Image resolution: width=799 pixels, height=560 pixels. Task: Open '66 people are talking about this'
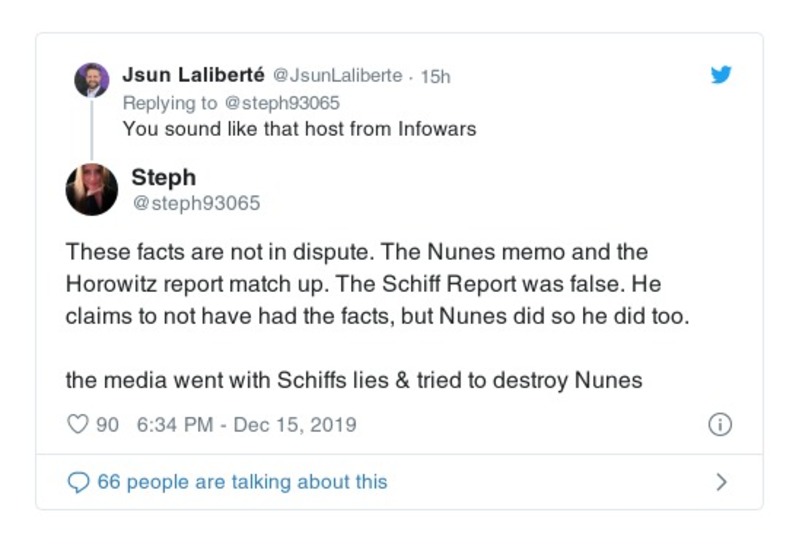coord(241,482)
